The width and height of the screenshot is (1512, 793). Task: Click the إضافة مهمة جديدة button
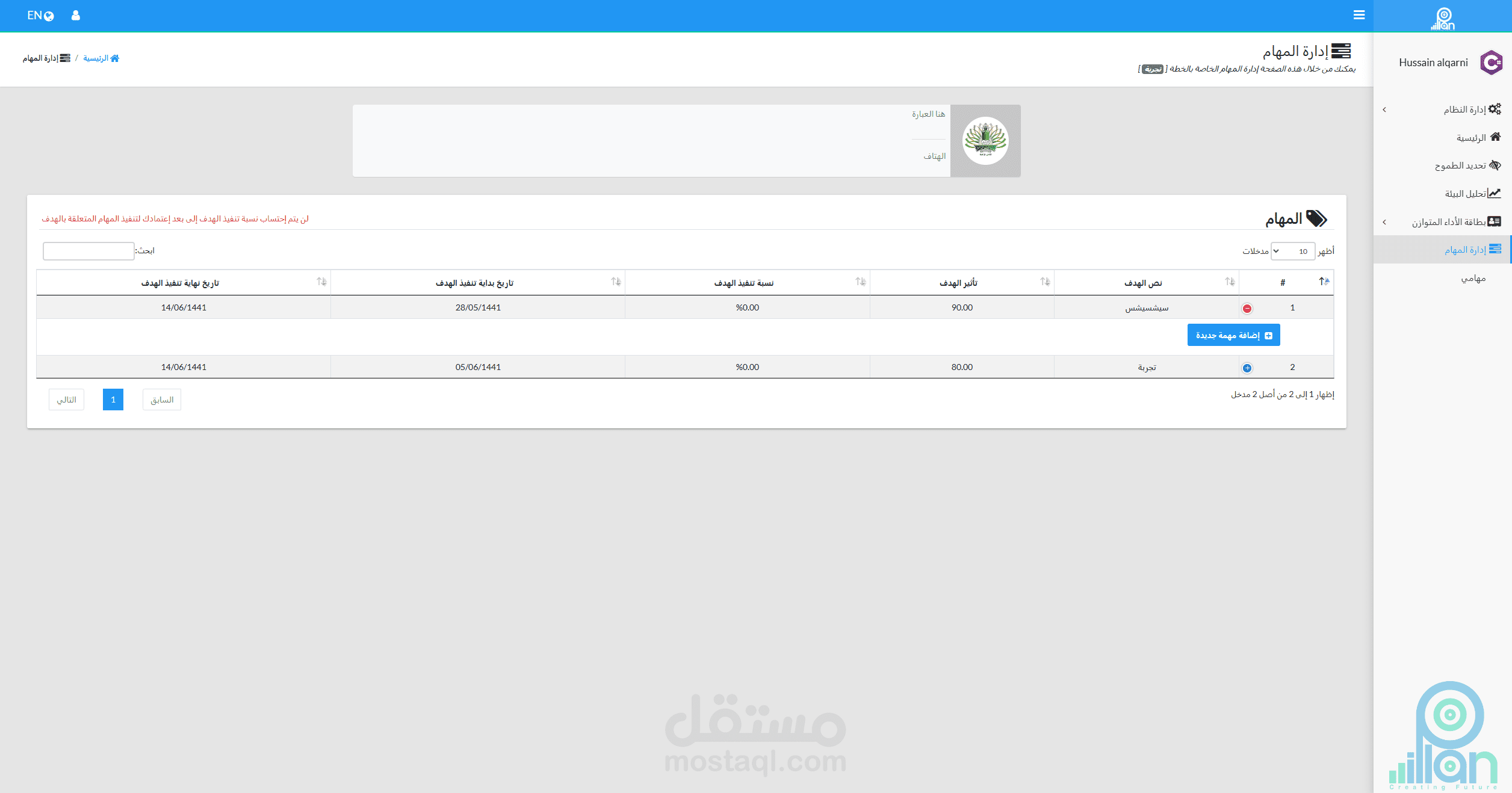(x=1233, y=335)
